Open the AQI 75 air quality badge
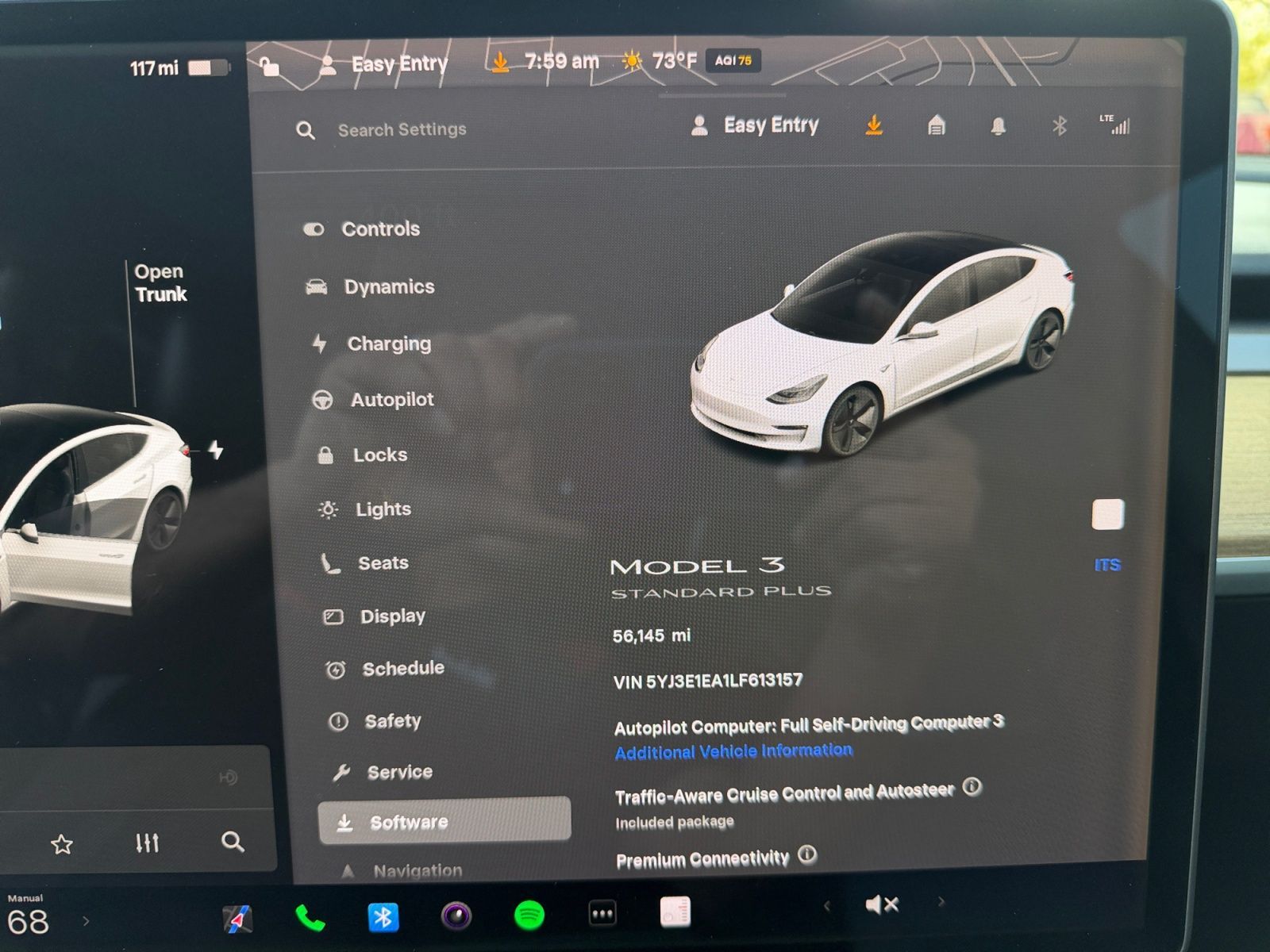The height and width of the screenshot is (952, 1270). pyautogui.click(x=733, y=60)
